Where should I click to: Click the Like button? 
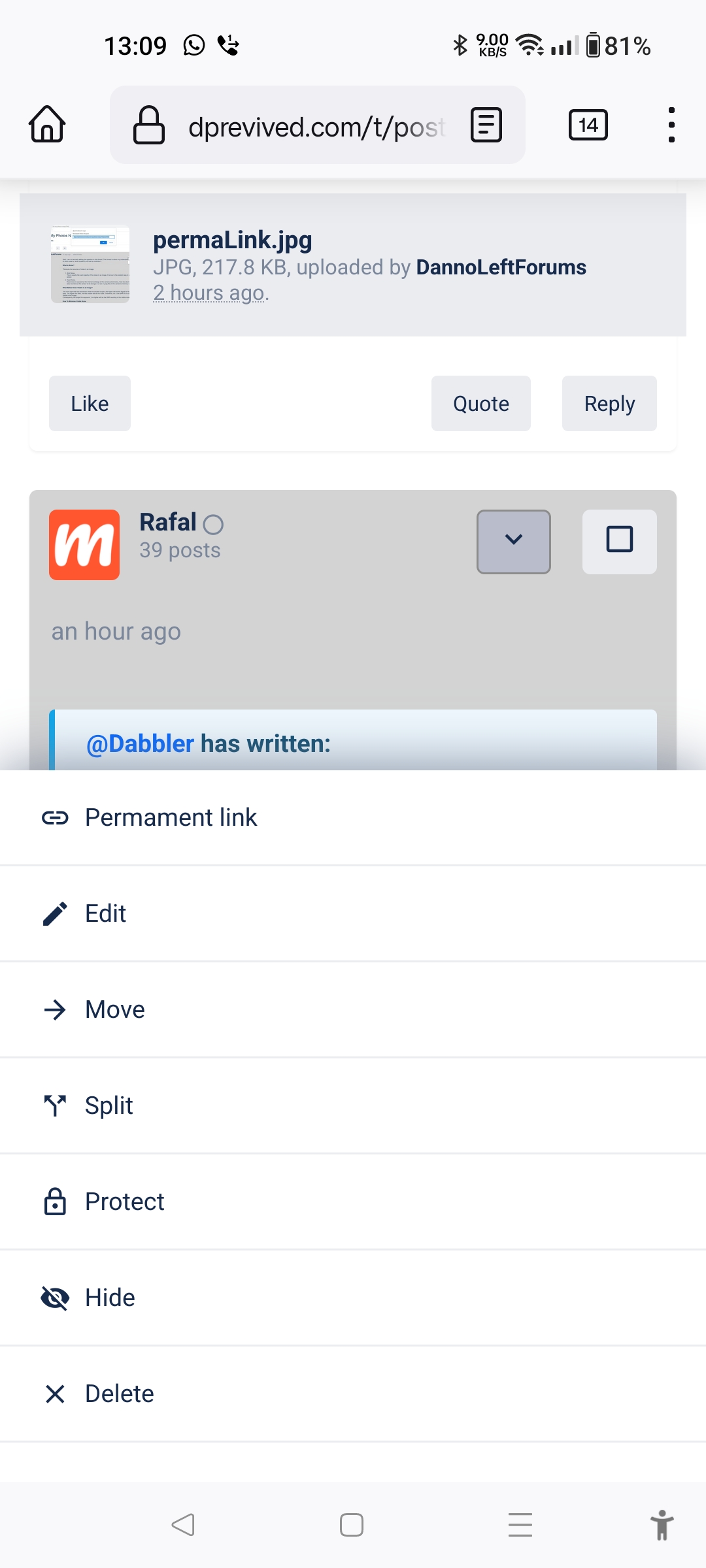90,403
